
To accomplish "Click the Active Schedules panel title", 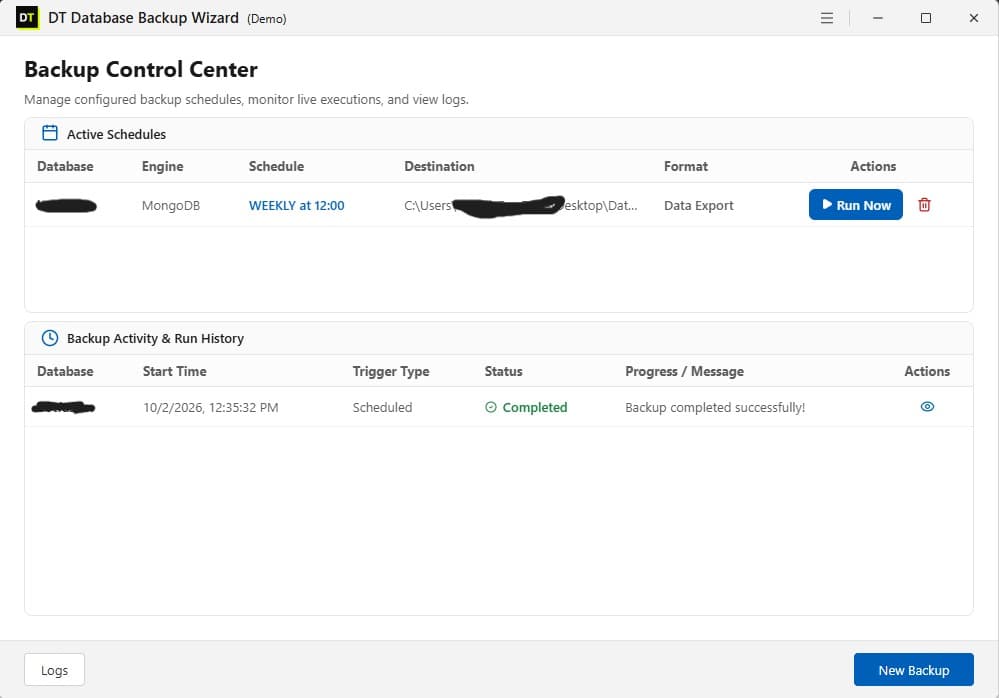I will (116, 134).
